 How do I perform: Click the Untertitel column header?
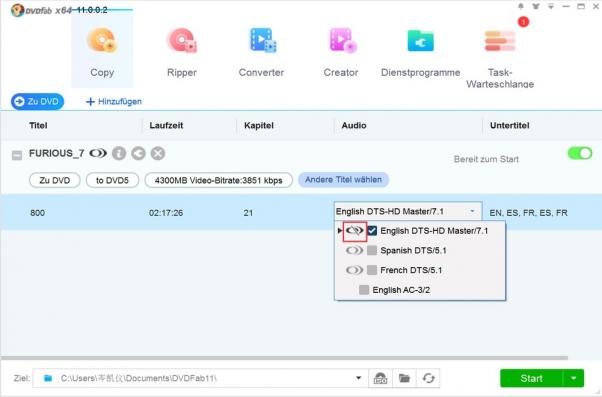click(509, 126)
